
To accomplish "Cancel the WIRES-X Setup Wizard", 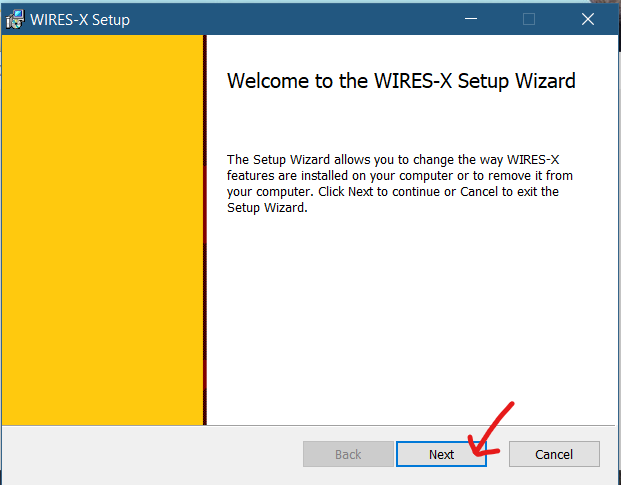I will pos(554,454).
